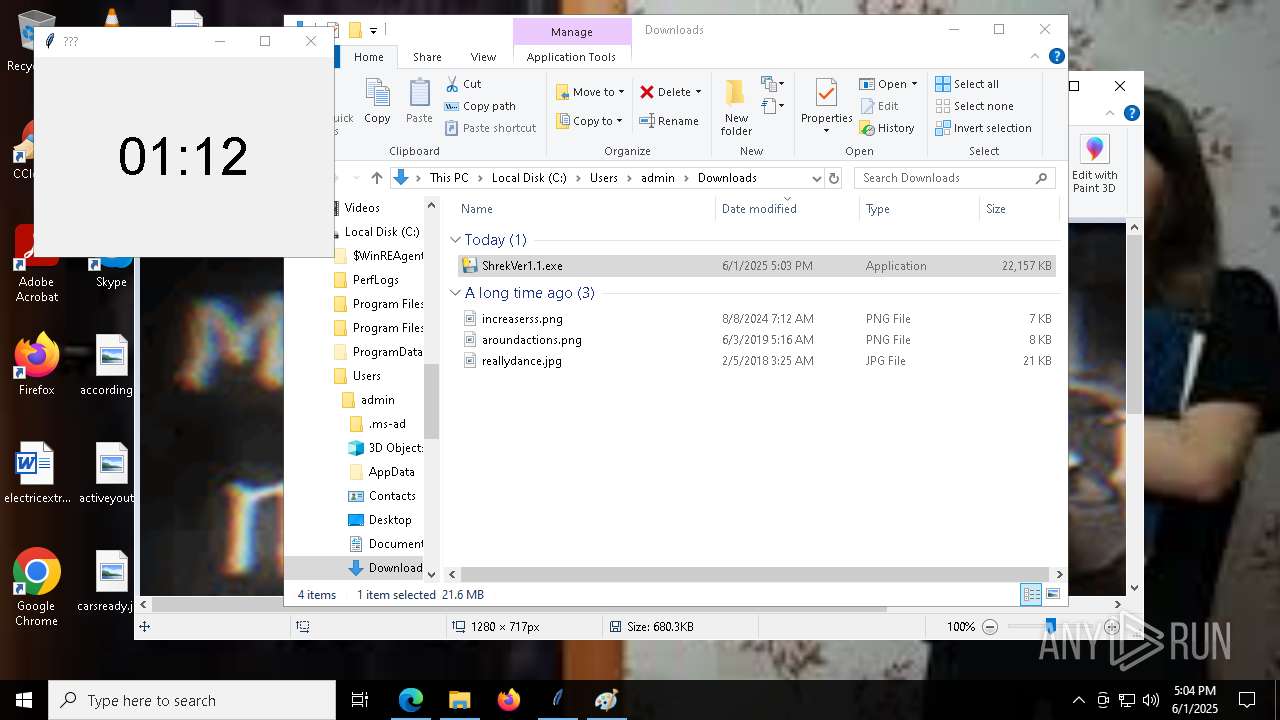Collapse the ribbon with the chevron

pos(1037,57)
